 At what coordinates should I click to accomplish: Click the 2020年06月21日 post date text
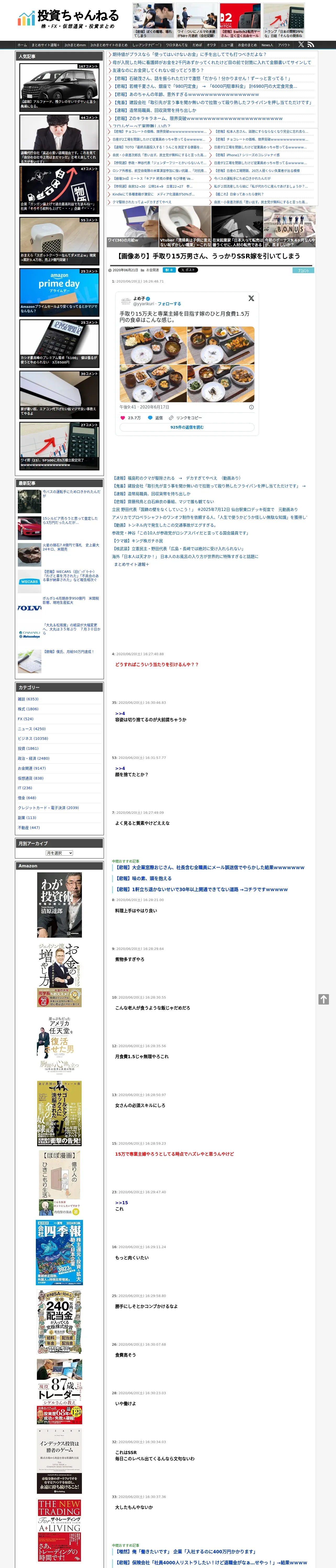(125, 270)
